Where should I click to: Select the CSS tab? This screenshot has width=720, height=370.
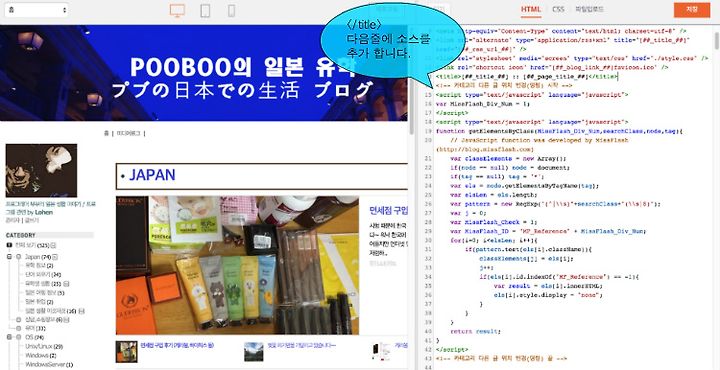[x=558, y=10]
